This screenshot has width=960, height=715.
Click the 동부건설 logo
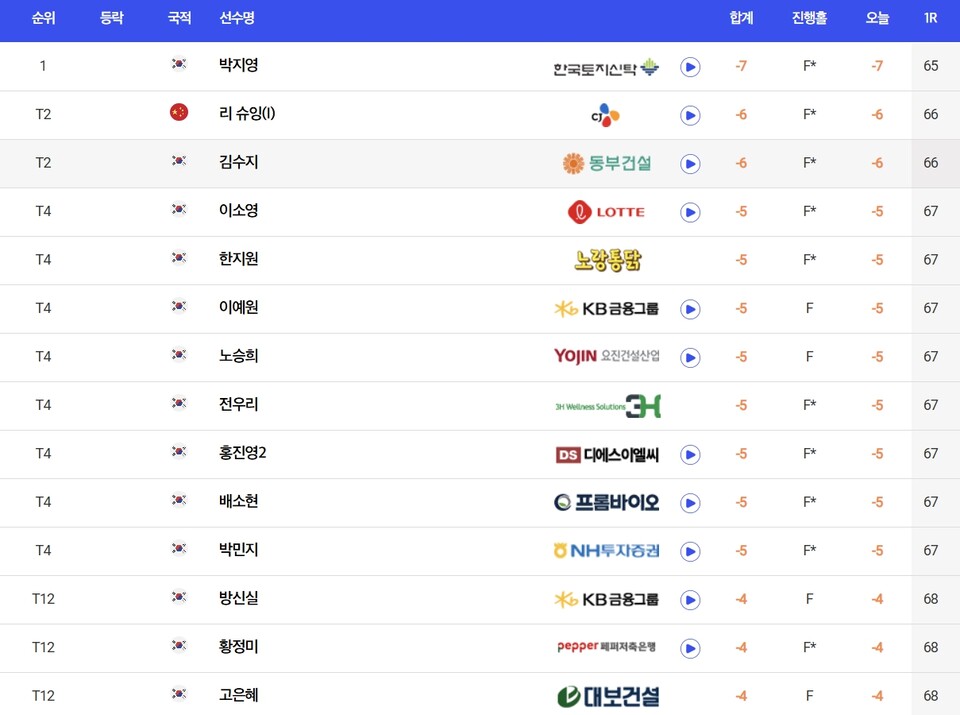coord(606,163)
